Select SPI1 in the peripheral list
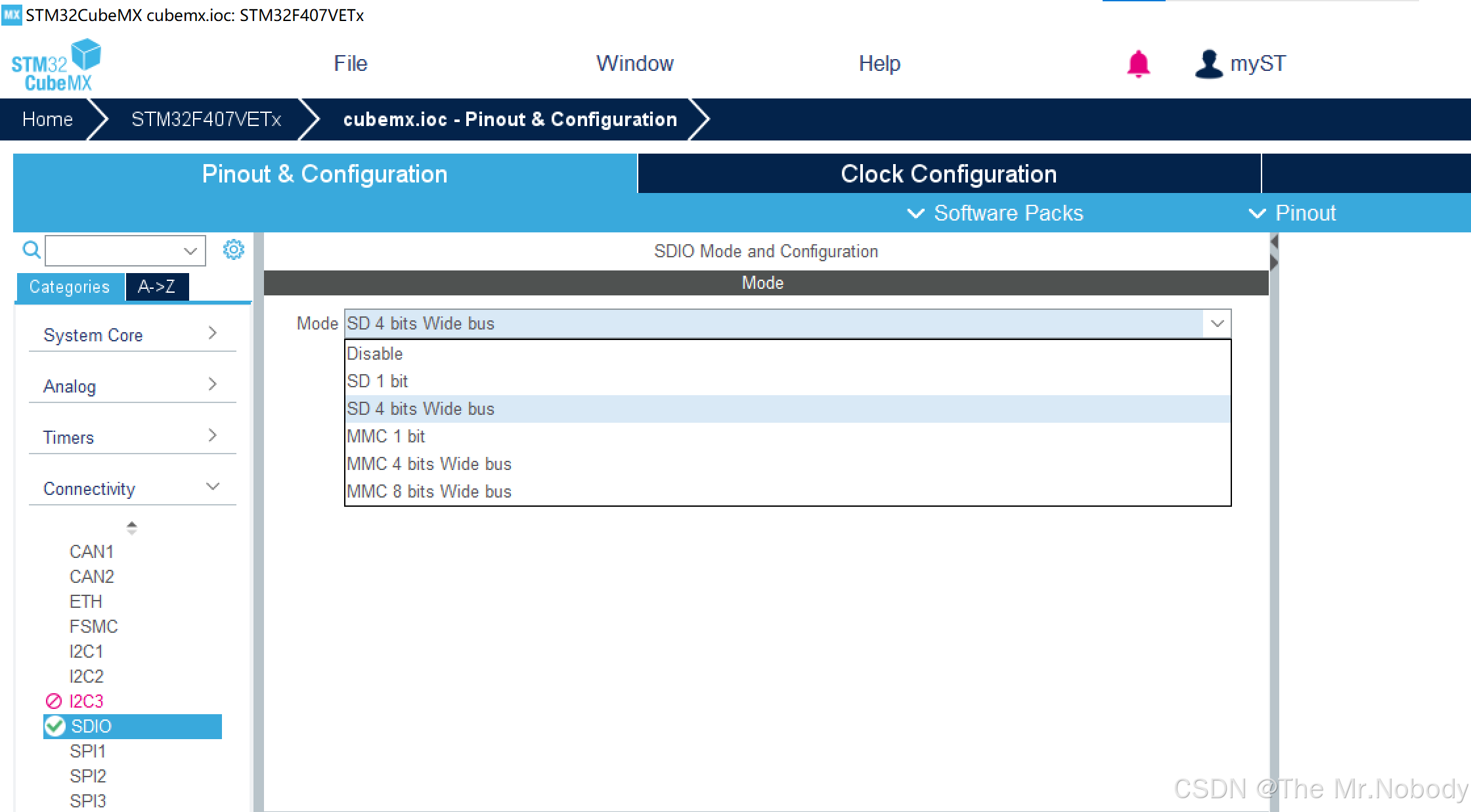 [87, 751]
